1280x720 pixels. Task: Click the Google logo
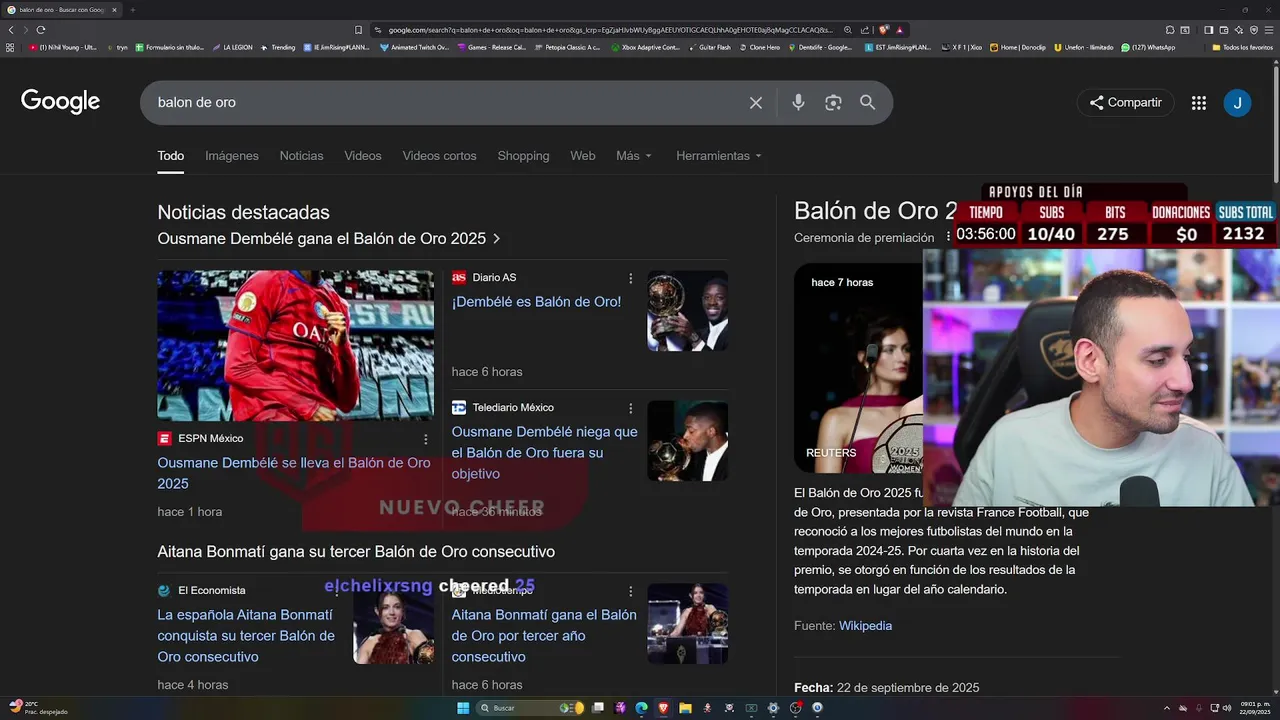click(x=60, y=102)
